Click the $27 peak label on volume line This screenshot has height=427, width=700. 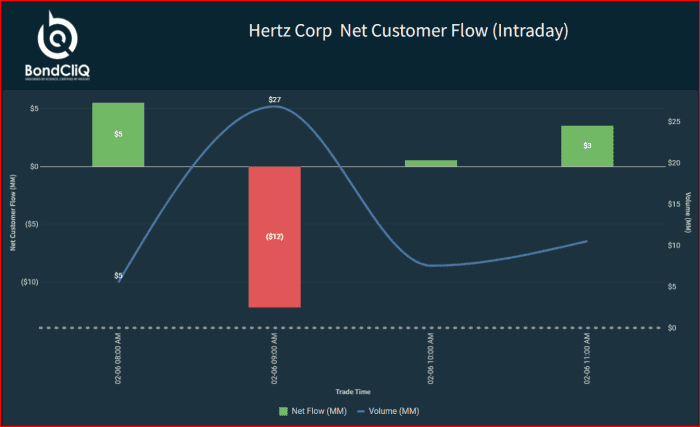pyautogui.click(x=275, y=100)
